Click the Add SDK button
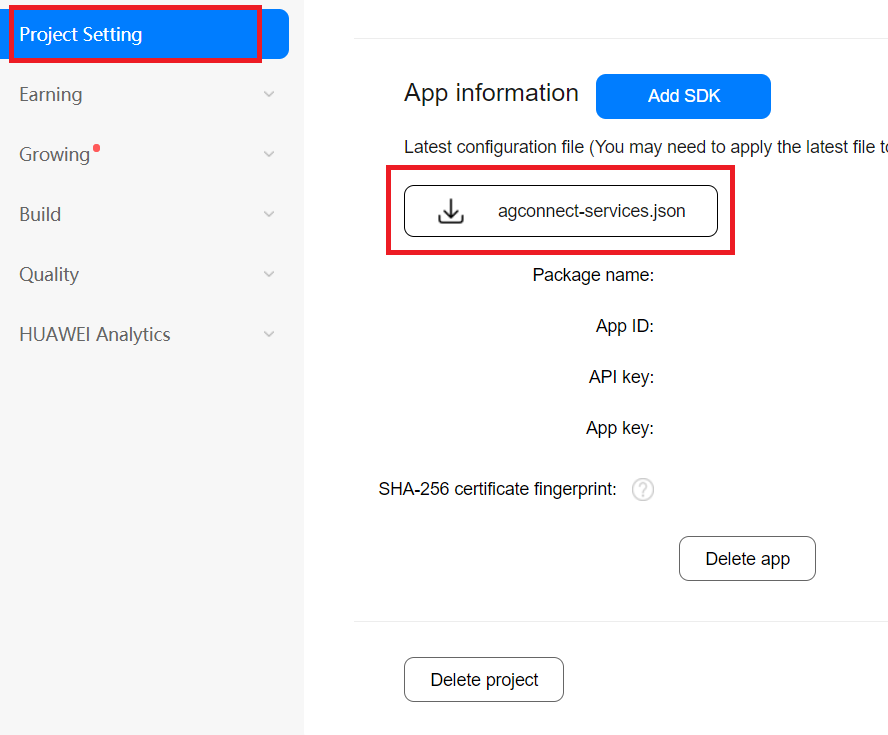Viewport: 888px width, 735px height. tap(683, 96)
